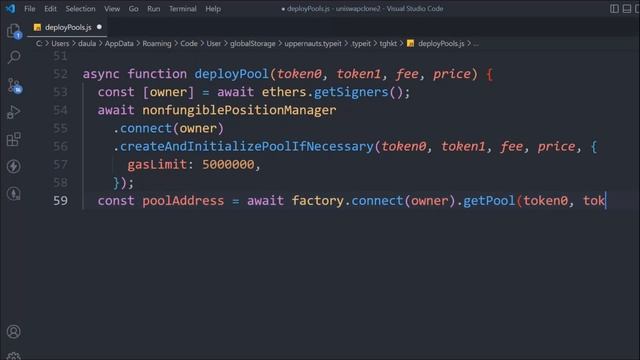The height and width of the screenshot is (360, 640).
Task: Open the Go menu
Action: pos(133,9)
